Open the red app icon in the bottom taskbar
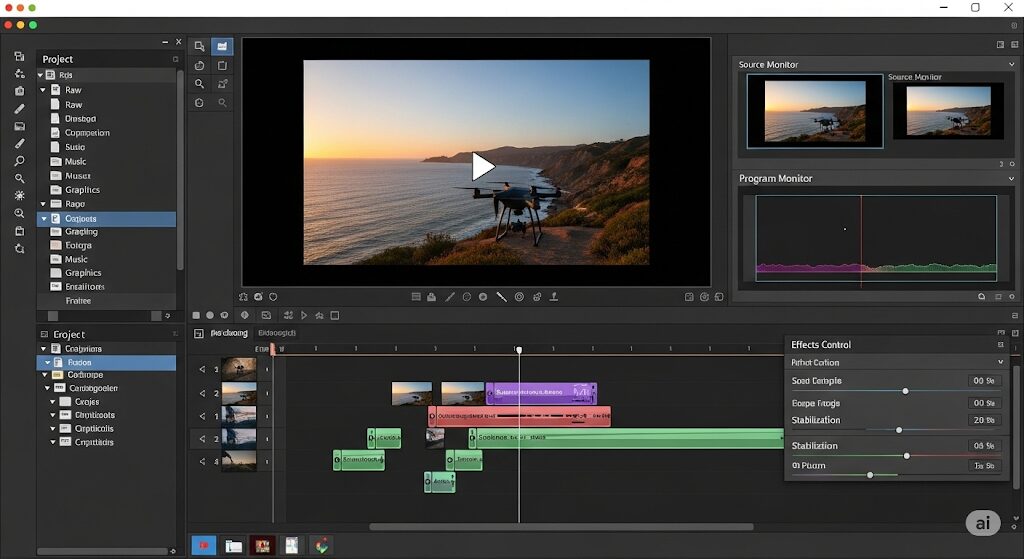The height and width of the screenshot is (559, 1024). pyautogui.click(x=204, y=545)
